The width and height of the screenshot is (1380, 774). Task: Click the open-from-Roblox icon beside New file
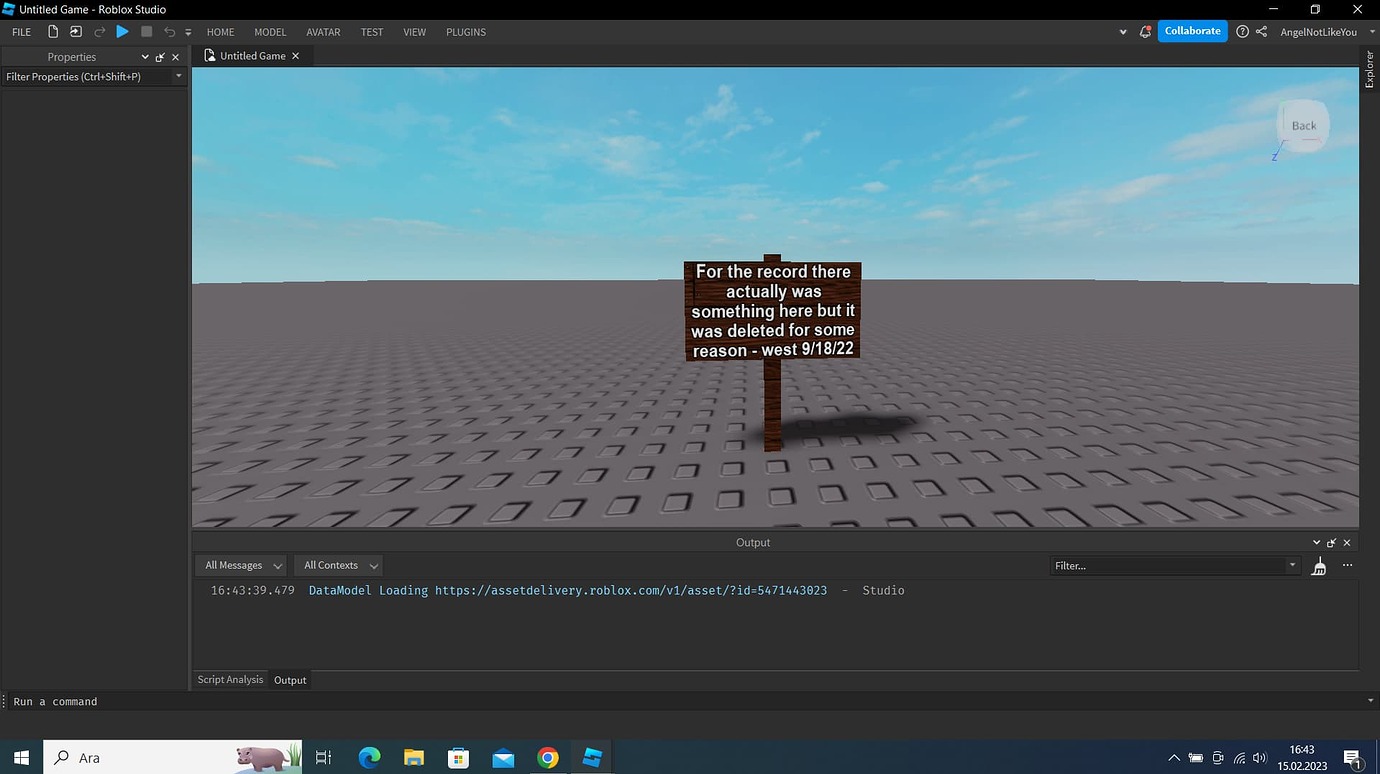[x=76, y=32]
